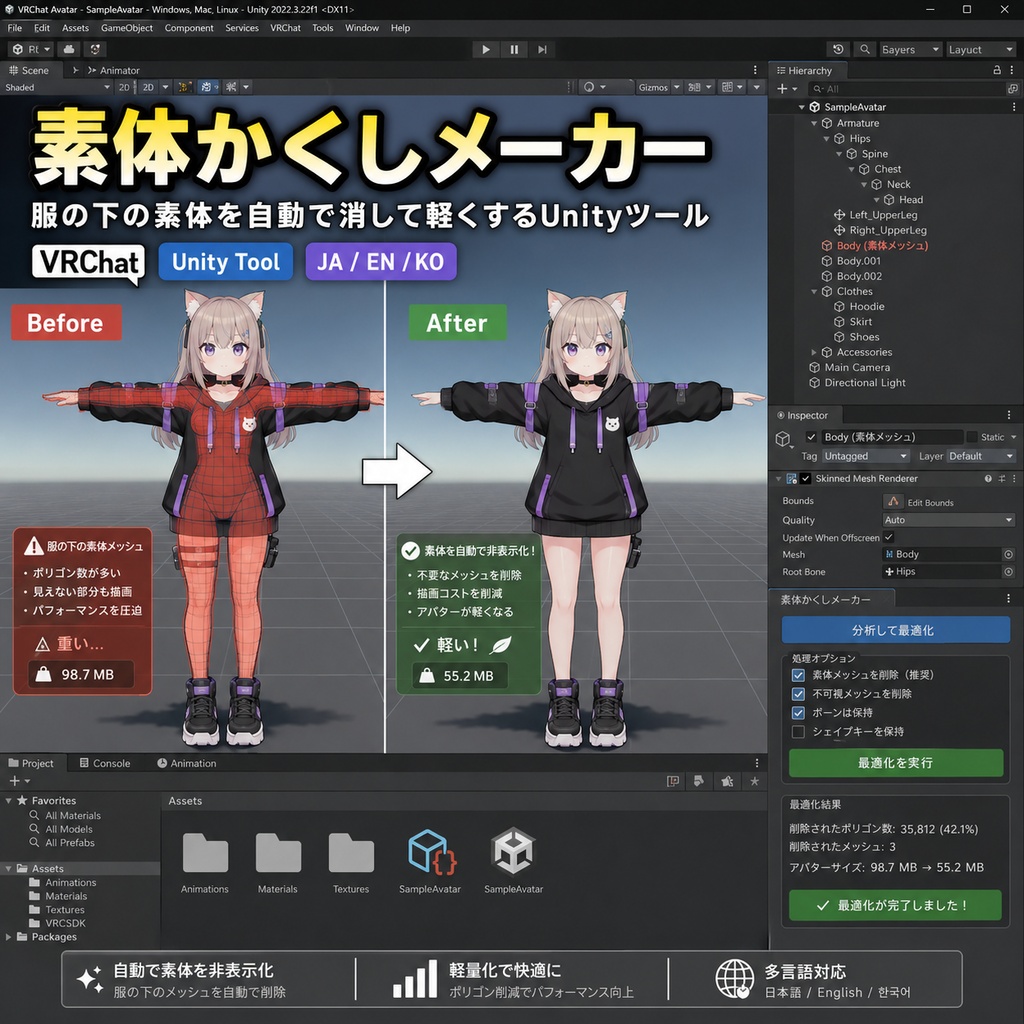Click the Step forward button
The image size is (1024, 1024).
542,50
